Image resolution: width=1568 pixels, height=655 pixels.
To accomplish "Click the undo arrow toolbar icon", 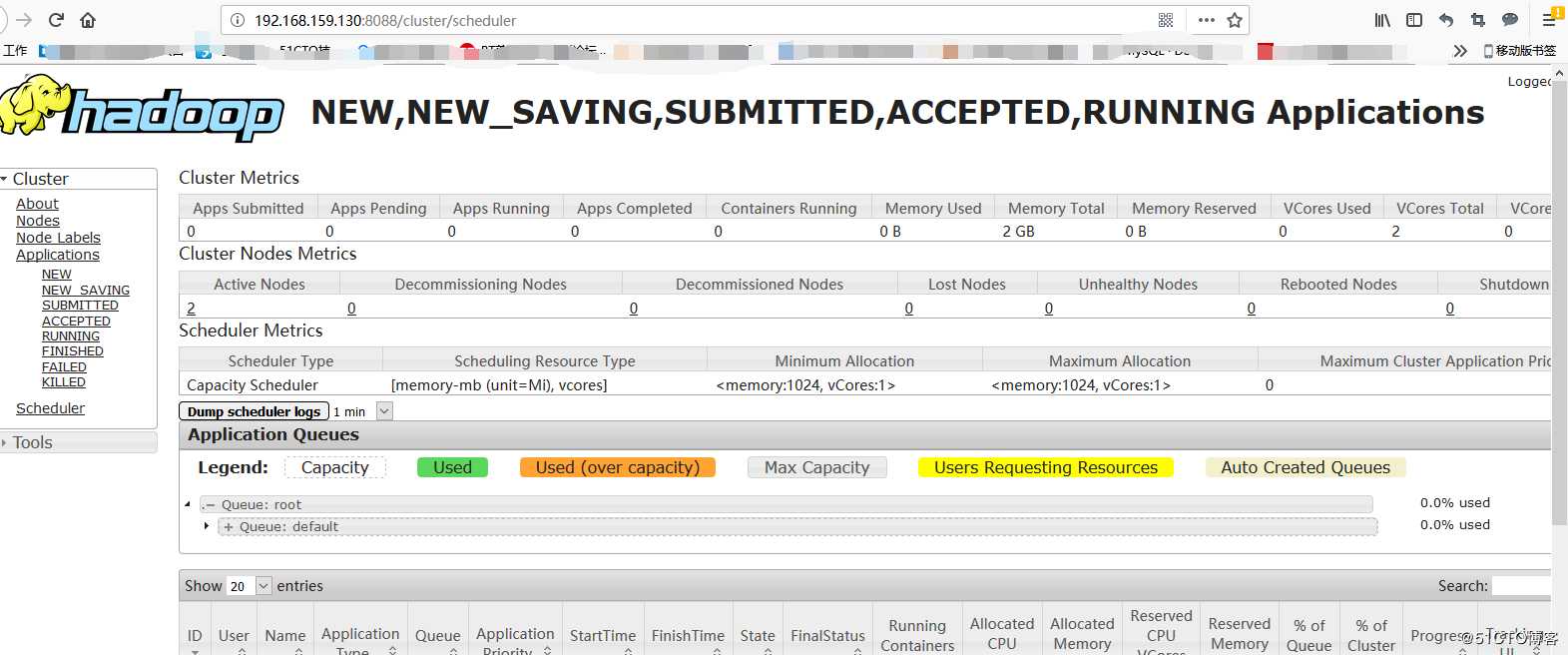I will click(x=1446, y=20).
